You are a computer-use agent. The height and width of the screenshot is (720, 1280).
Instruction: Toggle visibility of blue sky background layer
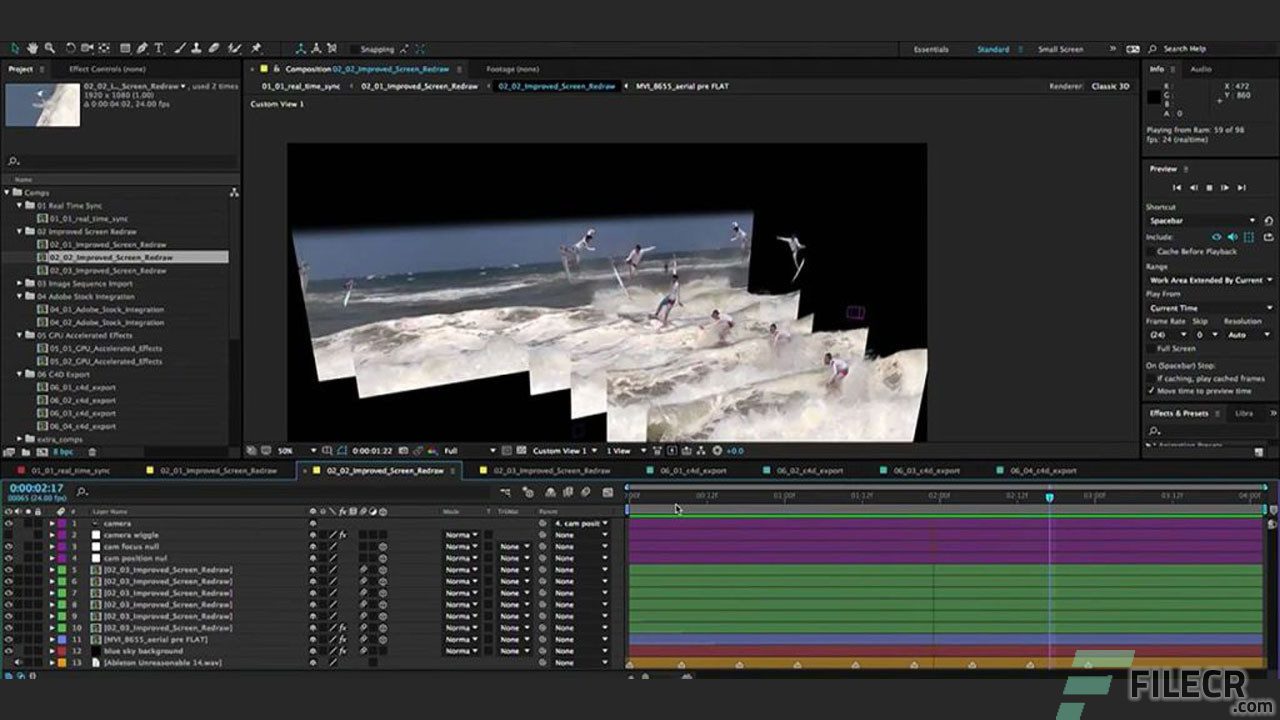point(8,650)
